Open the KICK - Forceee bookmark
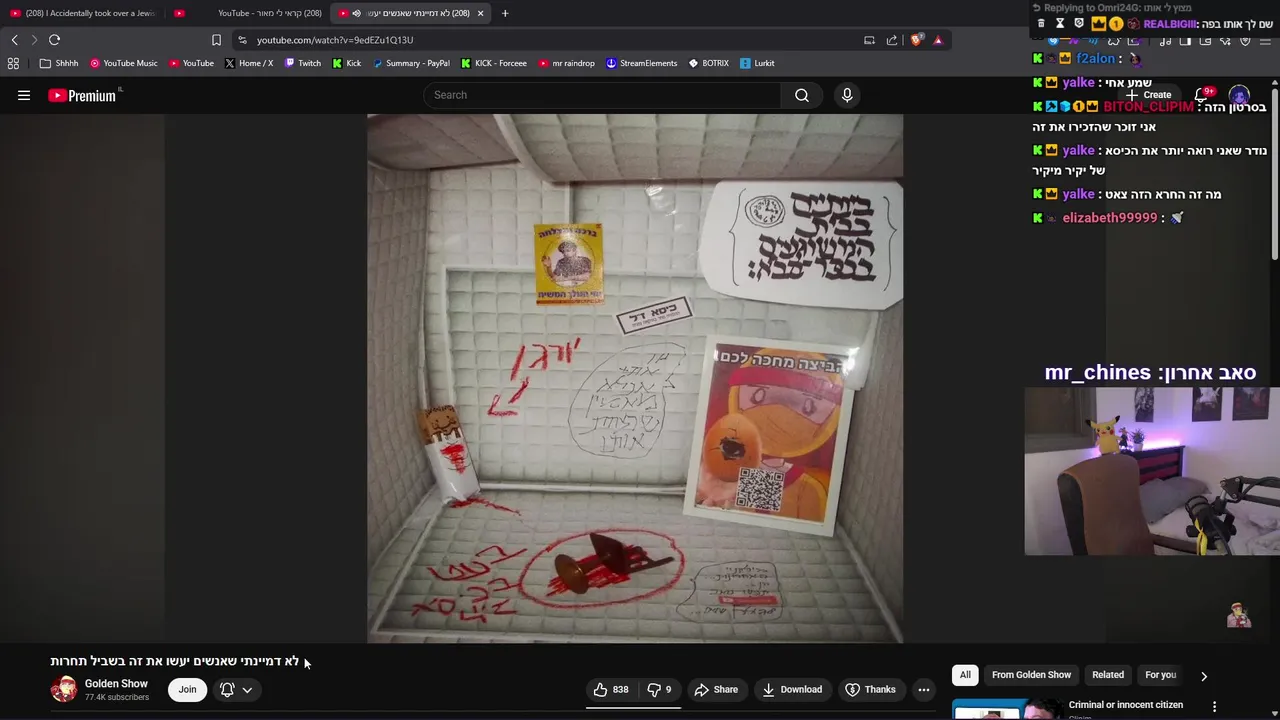 click(x=494, y=63)
